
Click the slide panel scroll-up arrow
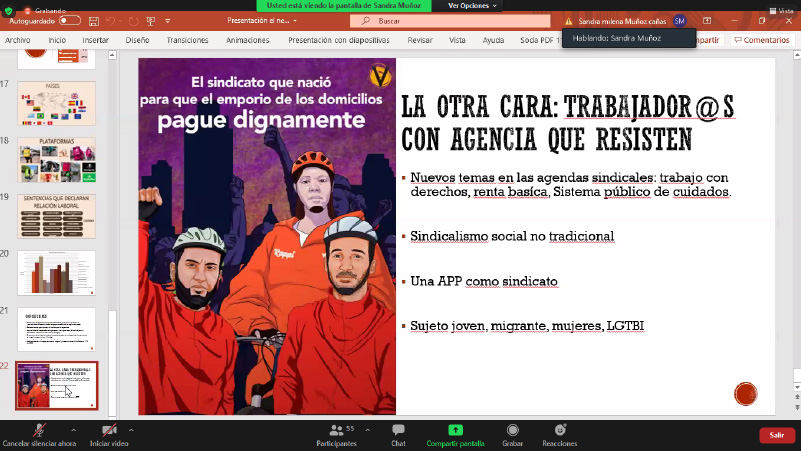pyautogui.click(x=112, y=55)
